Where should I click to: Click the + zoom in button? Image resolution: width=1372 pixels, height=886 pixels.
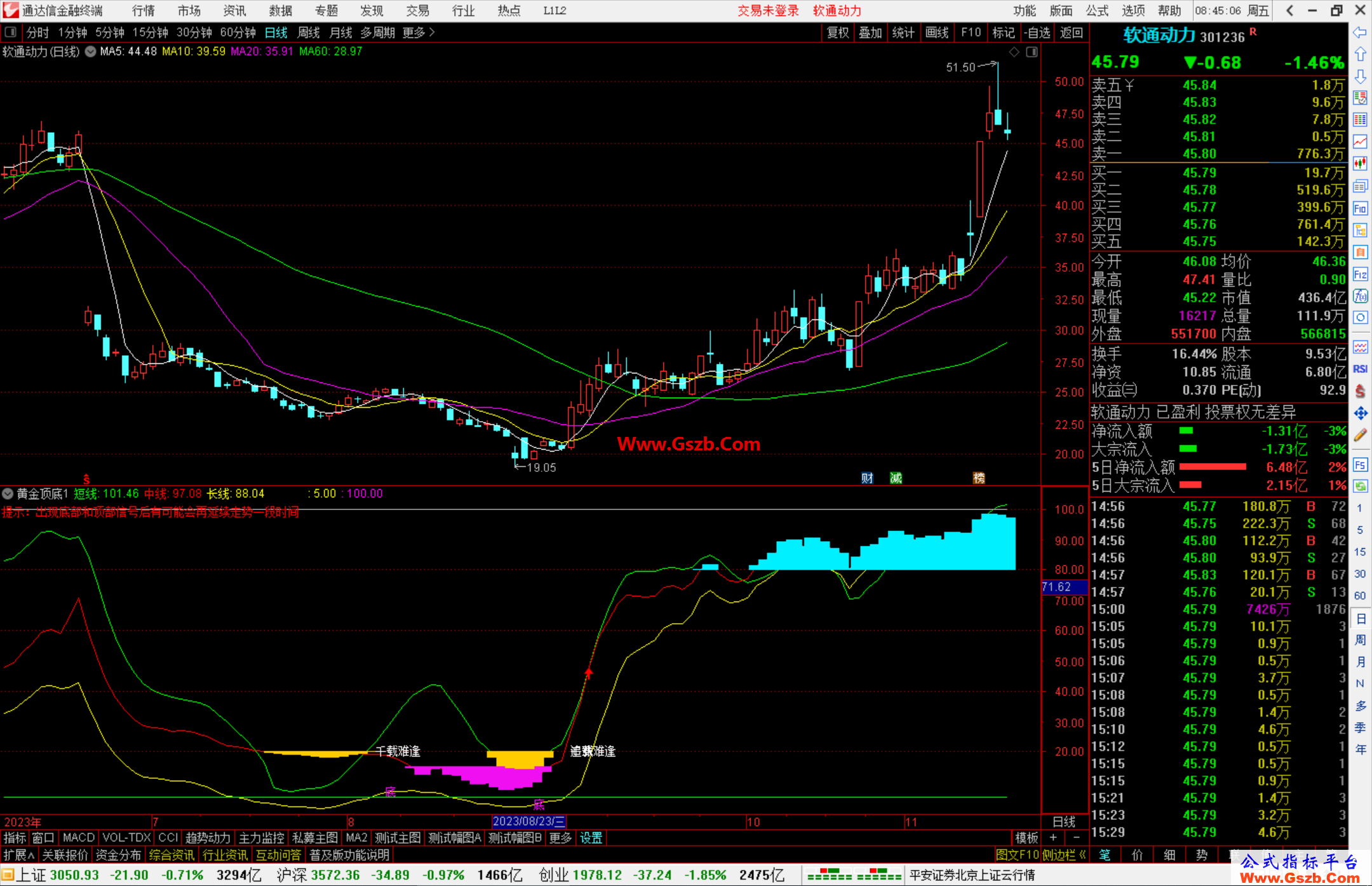click(x=1053, y=838)
